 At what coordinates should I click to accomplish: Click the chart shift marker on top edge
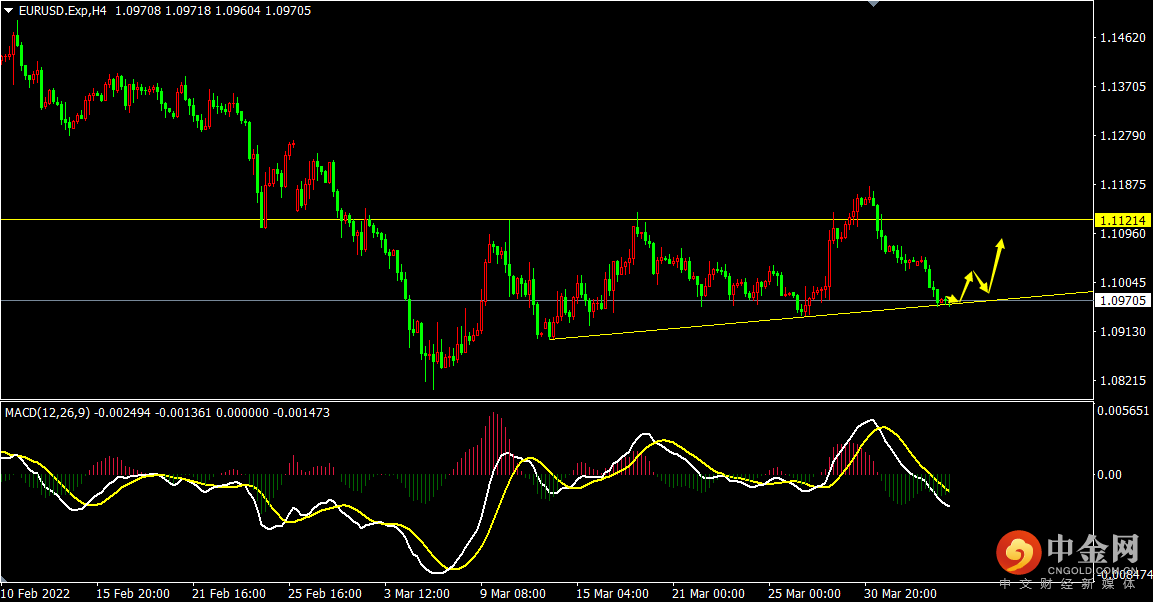(873, 4)
